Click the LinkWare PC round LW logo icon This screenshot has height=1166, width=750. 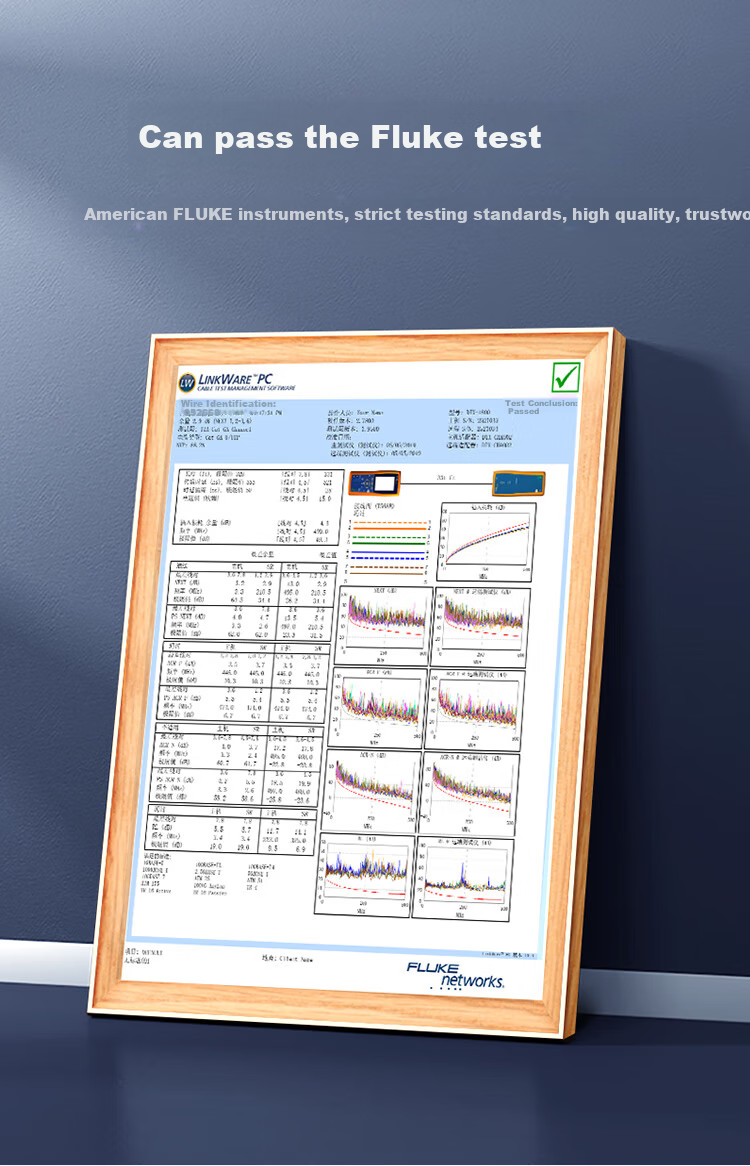[187, 382]
